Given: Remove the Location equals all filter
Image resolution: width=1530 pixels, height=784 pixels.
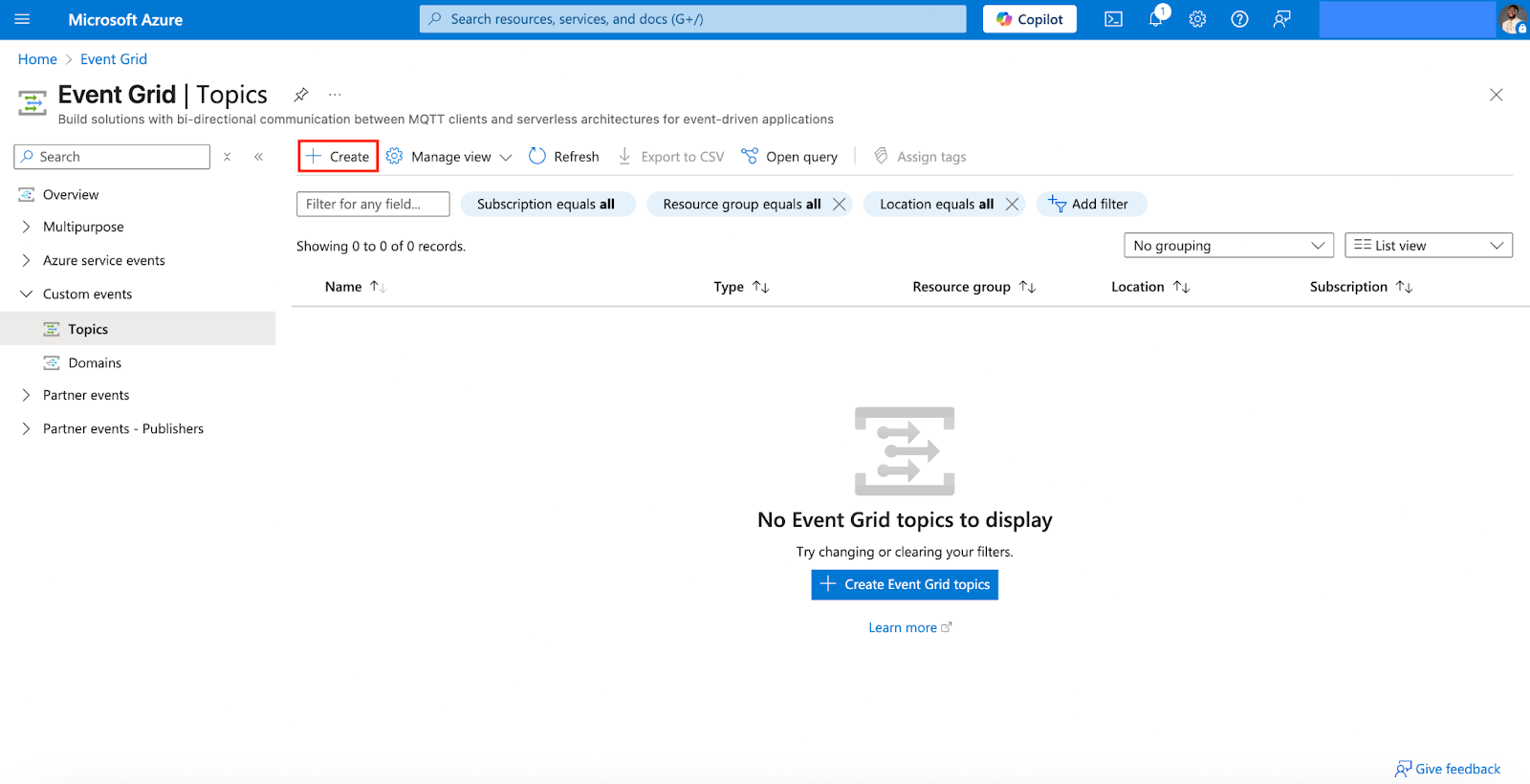Looking at the screenshot, I should tap(1012, 205).
